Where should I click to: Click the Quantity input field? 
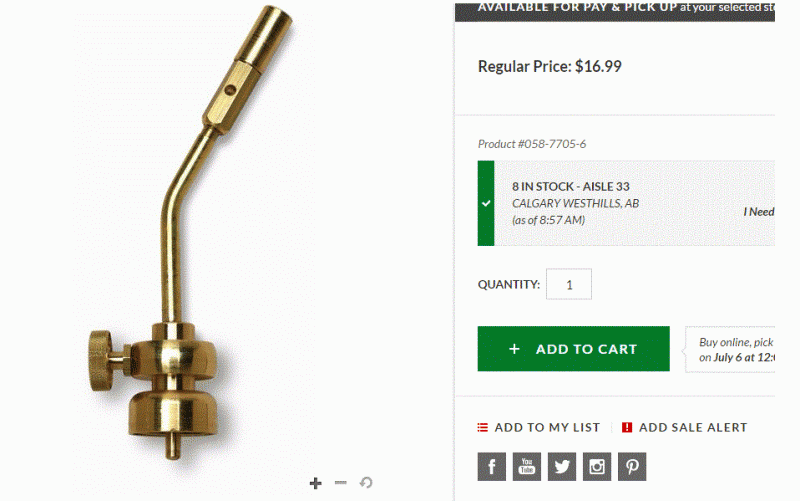569,284
